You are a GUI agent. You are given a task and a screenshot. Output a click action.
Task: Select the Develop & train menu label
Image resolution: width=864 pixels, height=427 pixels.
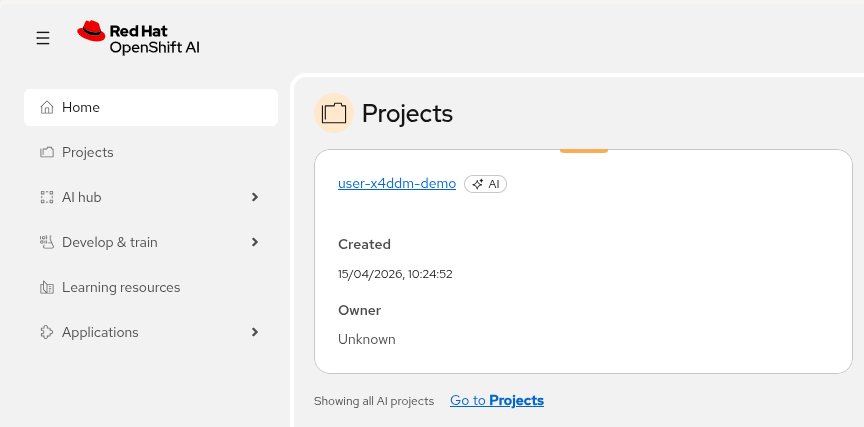pos(110,242)
